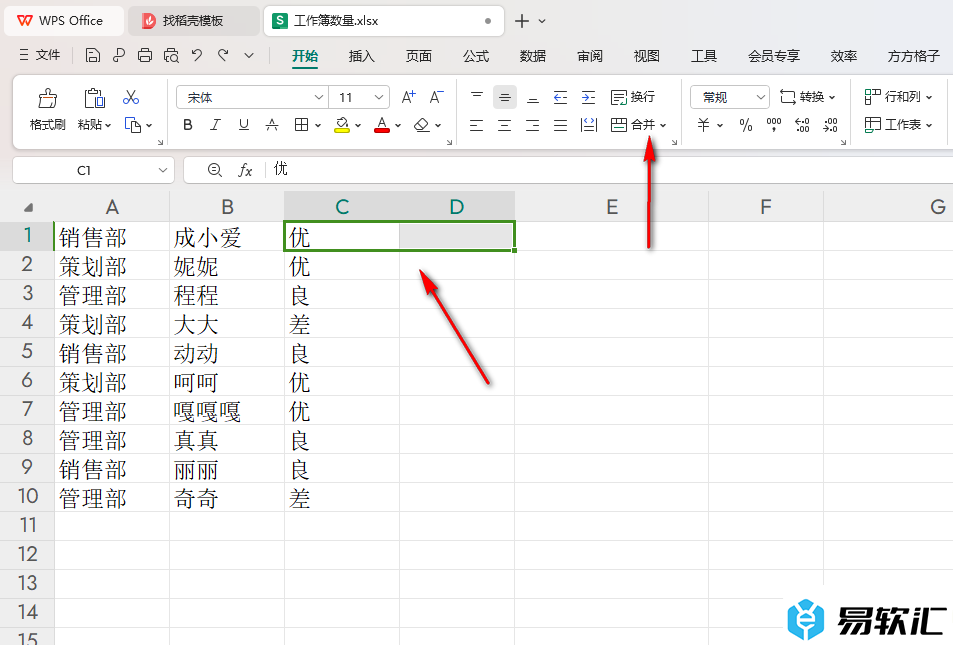Expand the Name Box C1 dropdown
The height and width of the screenshot is (645, 953).
point(162,170)
